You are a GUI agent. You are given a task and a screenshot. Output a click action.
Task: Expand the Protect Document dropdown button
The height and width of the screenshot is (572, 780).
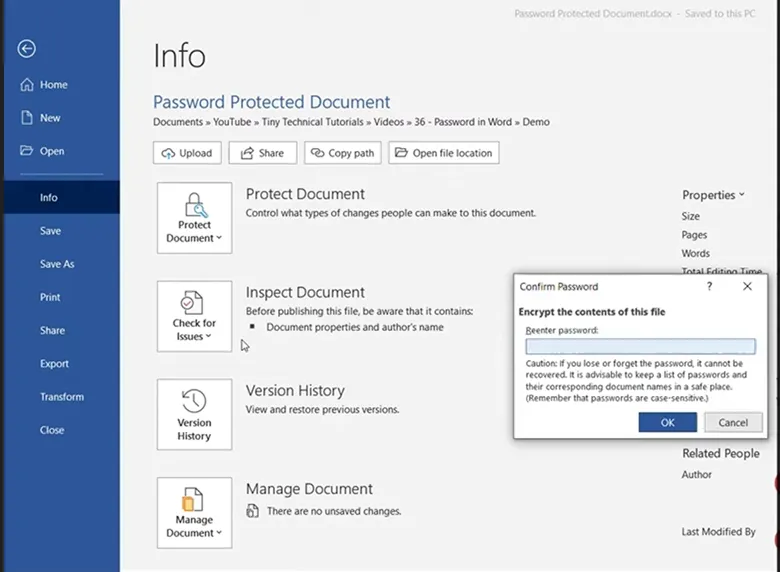[195, 218]
